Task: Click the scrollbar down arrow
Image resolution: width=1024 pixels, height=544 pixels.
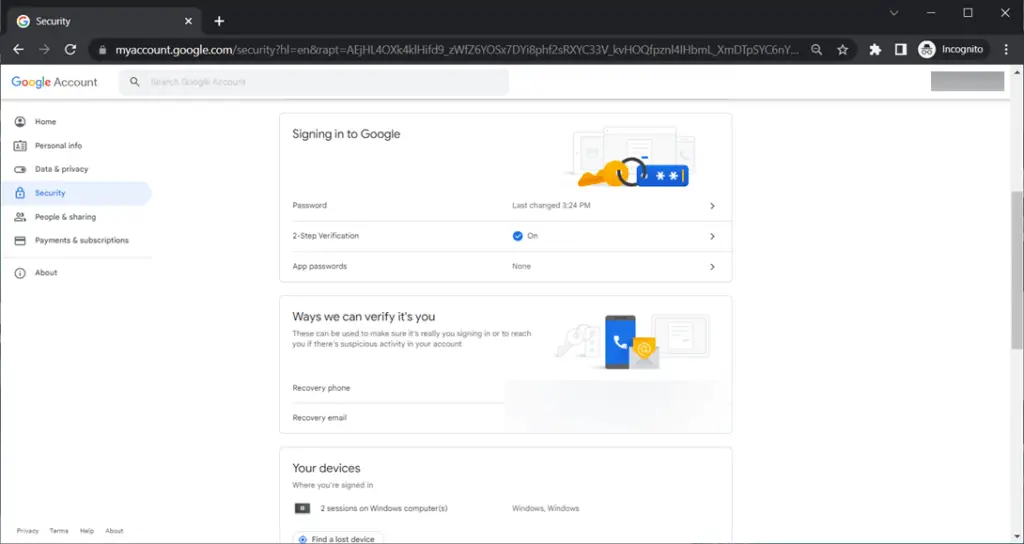Action: tap(1017, 537)
